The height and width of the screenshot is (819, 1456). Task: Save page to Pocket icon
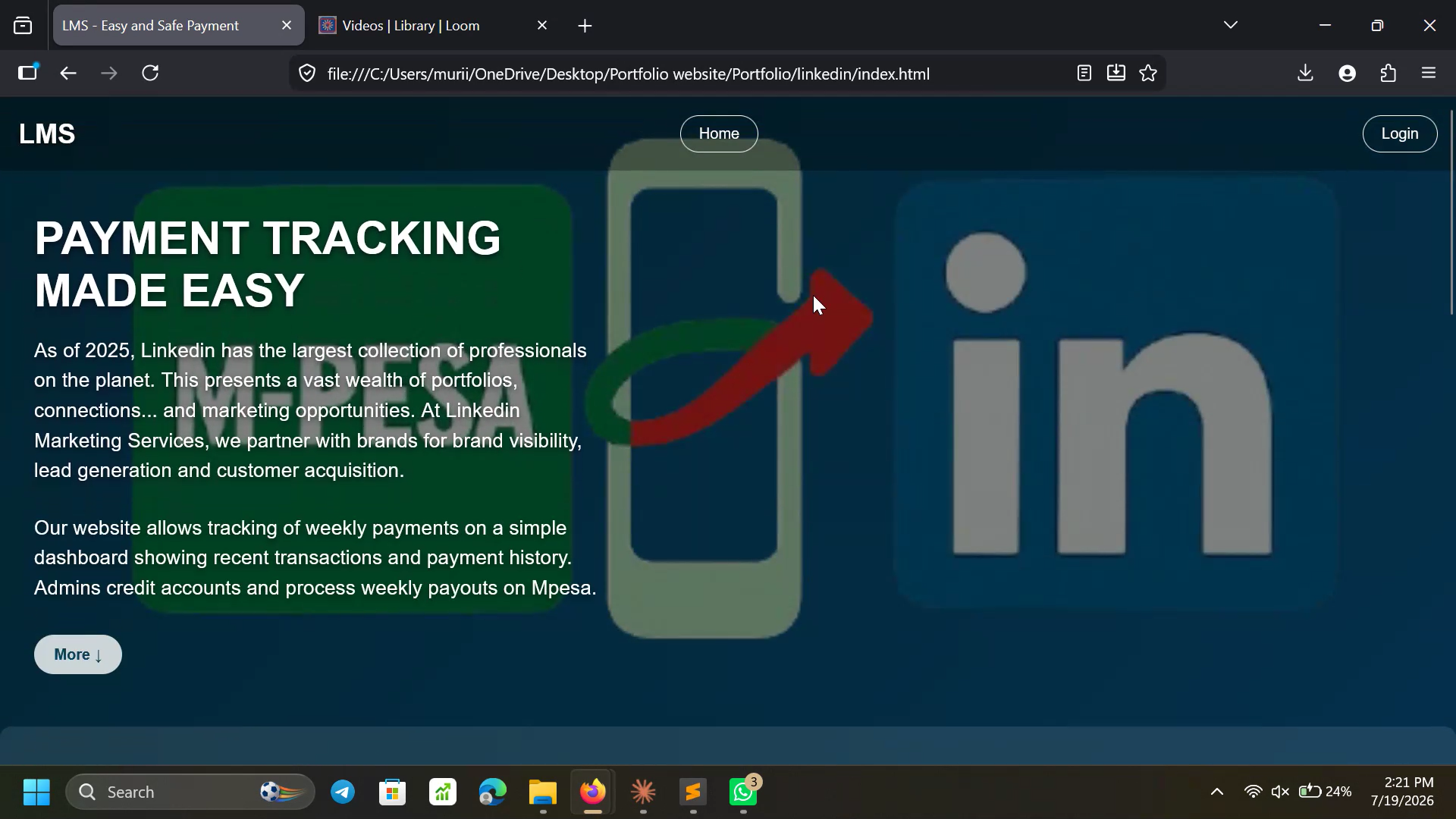pos(1116,74)
